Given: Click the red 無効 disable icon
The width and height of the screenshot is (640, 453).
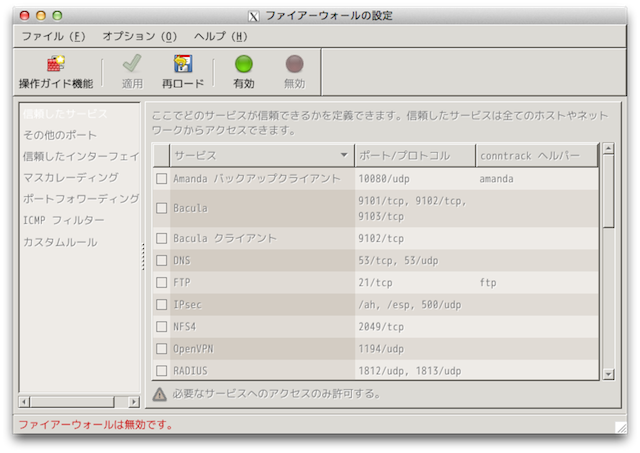Looking at the screenshot, I should pyautogui.click(x=294, y=65).
